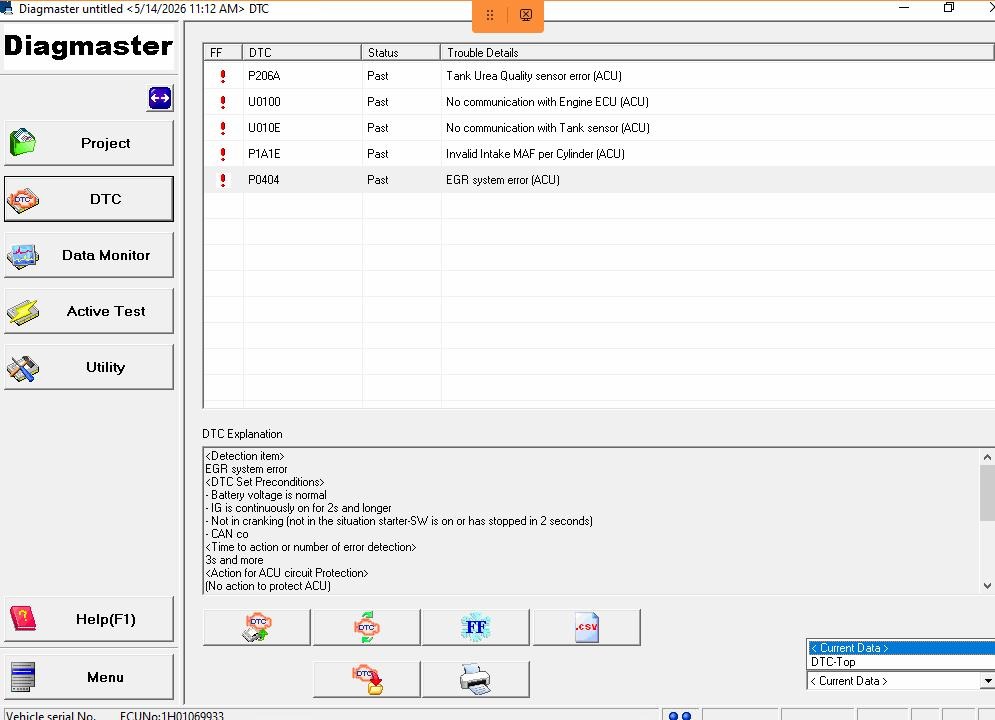This screenshot has height=720, width=995.
Task: Click 'No communication with Engine ECU (ACU)'
Action: (547, 101)
